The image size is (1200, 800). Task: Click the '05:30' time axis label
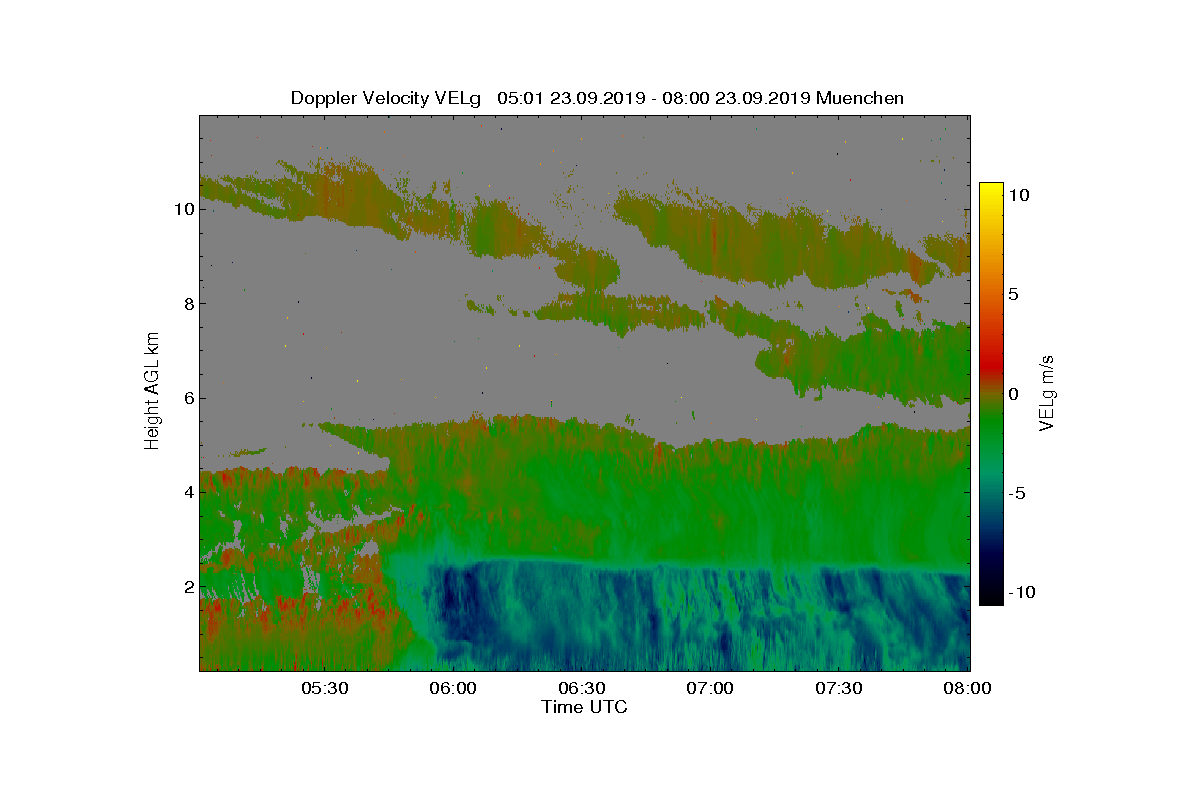(324, 689)
